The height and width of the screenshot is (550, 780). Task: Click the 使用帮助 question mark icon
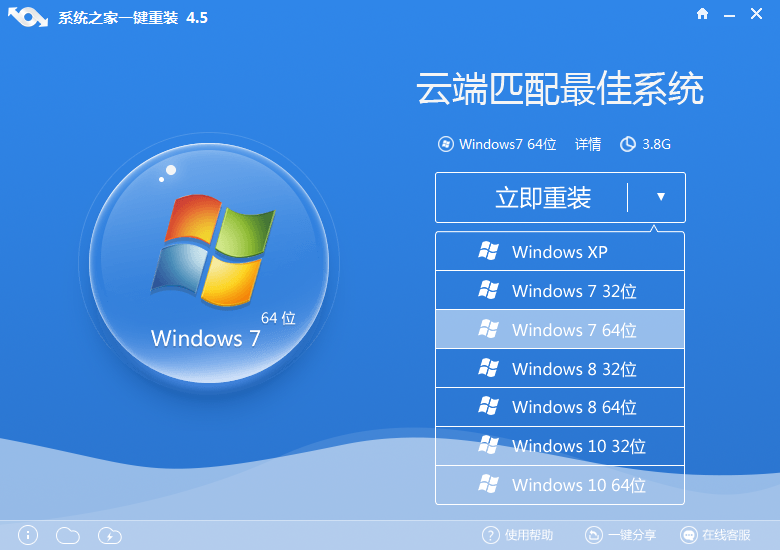pyautogui.click(x=490, y=535)
